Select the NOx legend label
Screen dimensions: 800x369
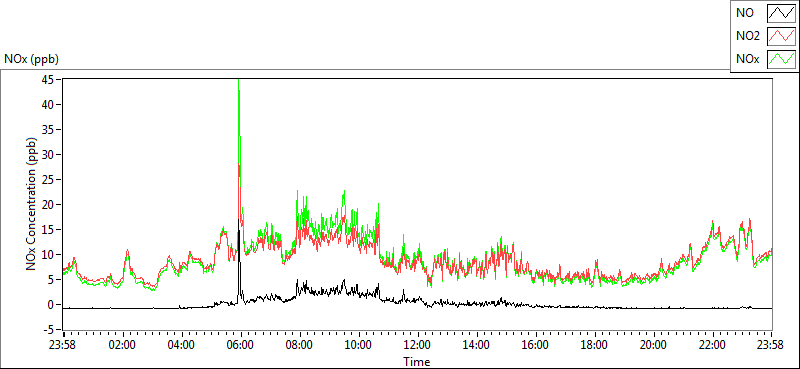[x=748, y=59]
